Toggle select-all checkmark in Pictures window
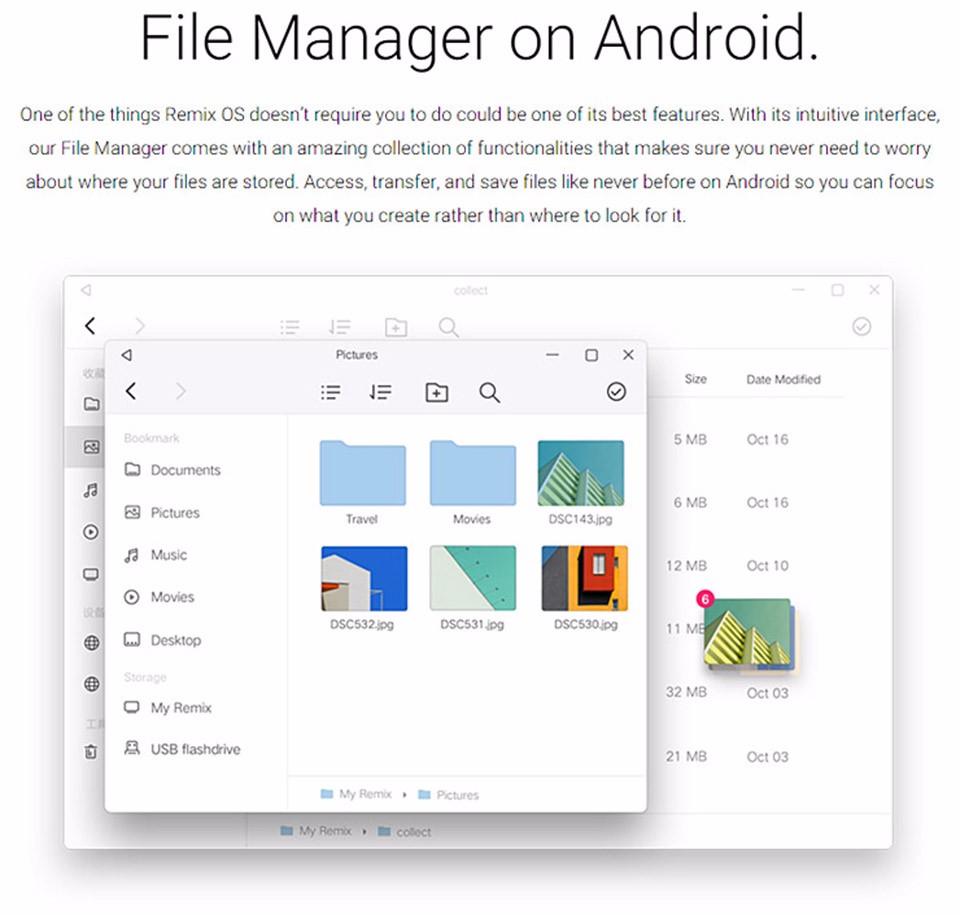This screenshot has height=915, width=960. (x=616, y=392)
